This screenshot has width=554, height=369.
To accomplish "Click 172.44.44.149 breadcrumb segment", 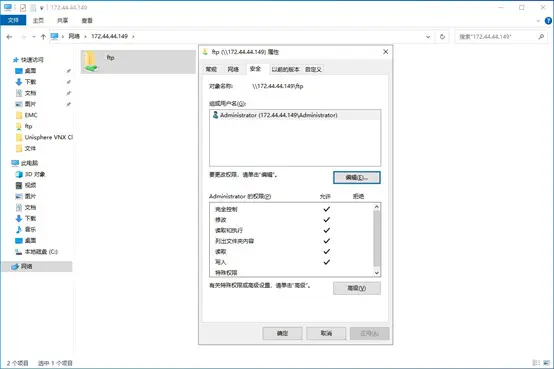I will tap(110, 36).
